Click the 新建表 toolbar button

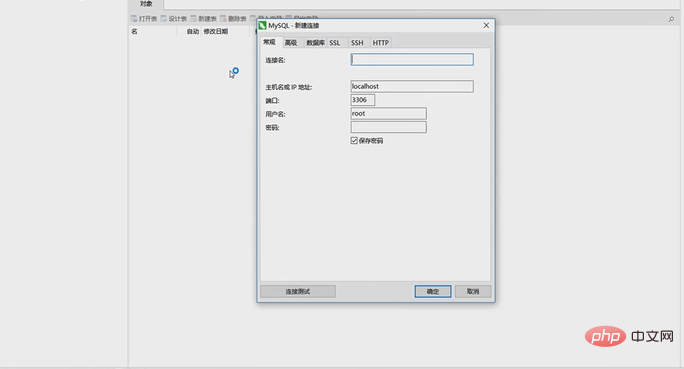[203, 19]
